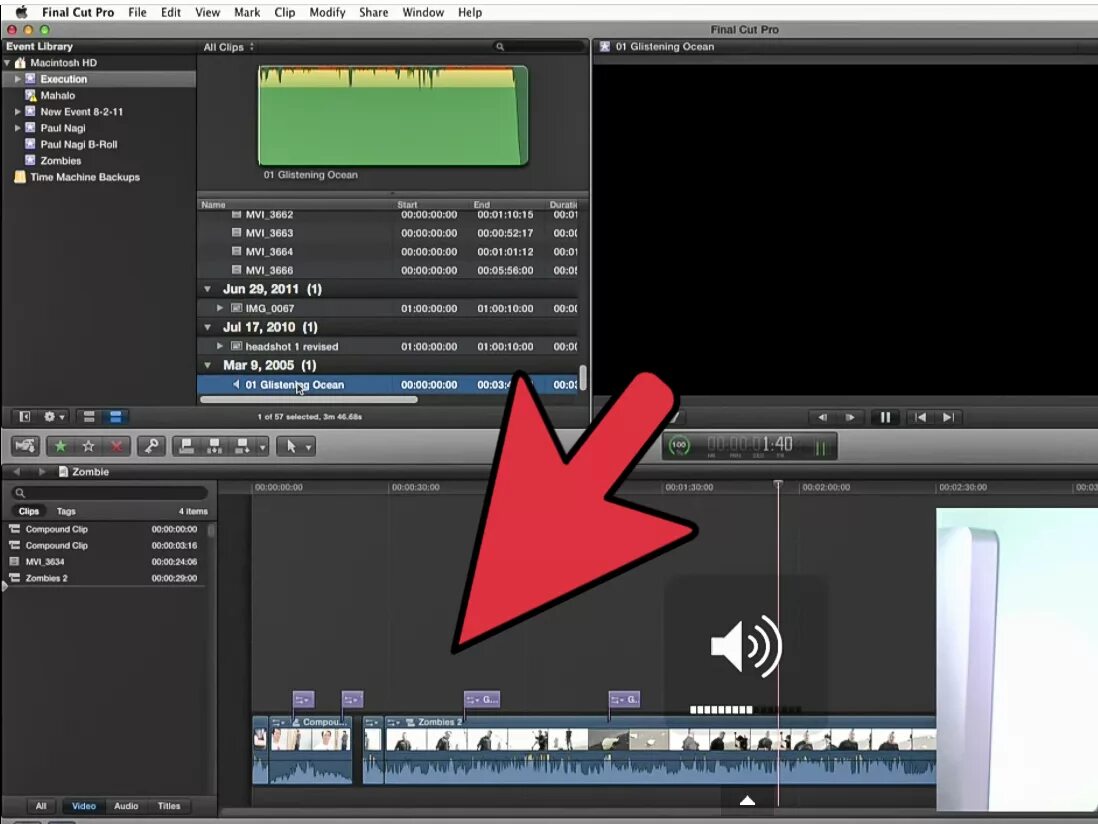Select the MVI_3666 clip row
The height and width of the screenshot is (824, 1098).
pos(389,270)
